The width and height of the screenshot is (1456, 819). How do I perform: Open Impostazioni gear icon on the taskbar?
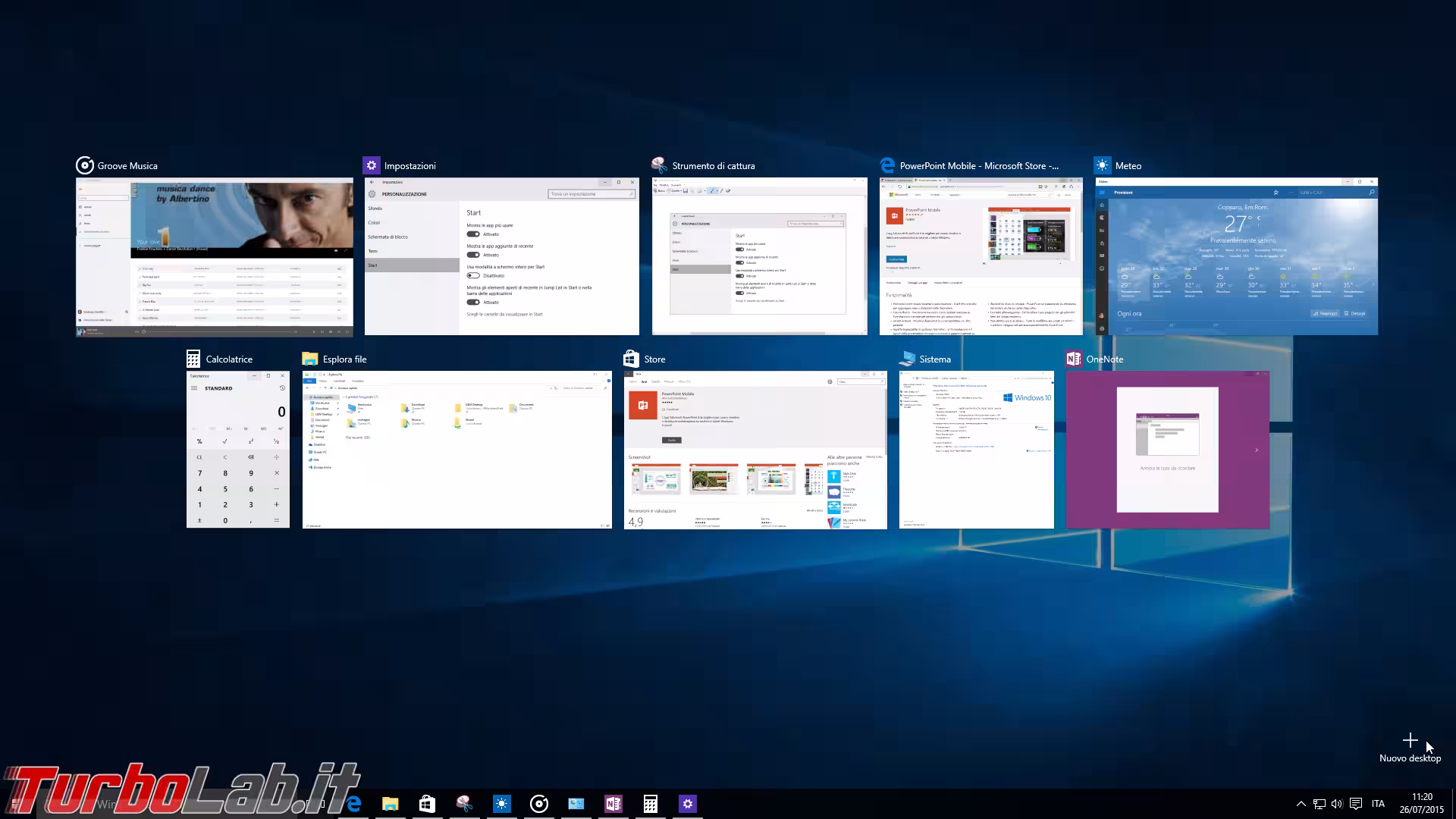[x=687, y=803]
